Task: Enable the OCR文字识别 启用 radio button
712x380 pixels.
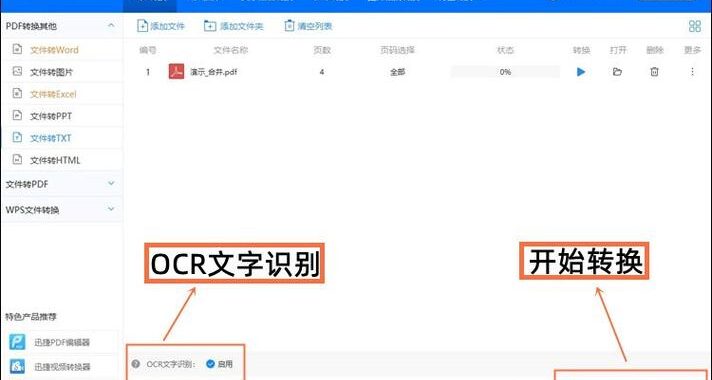Action: click(x=210, y=364)
